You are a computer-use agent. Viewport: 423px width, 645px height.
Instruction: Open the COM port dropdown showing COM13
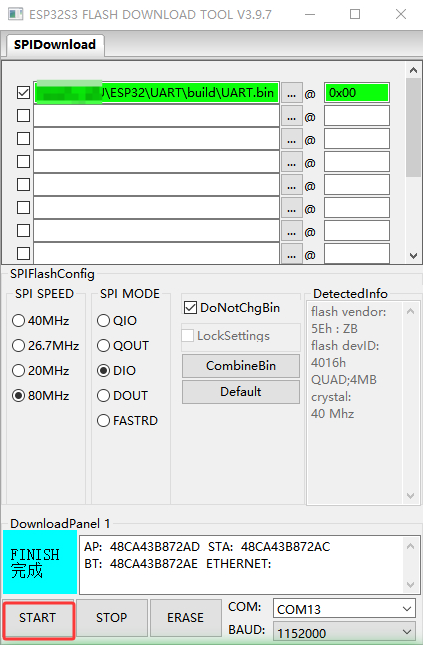344,609
